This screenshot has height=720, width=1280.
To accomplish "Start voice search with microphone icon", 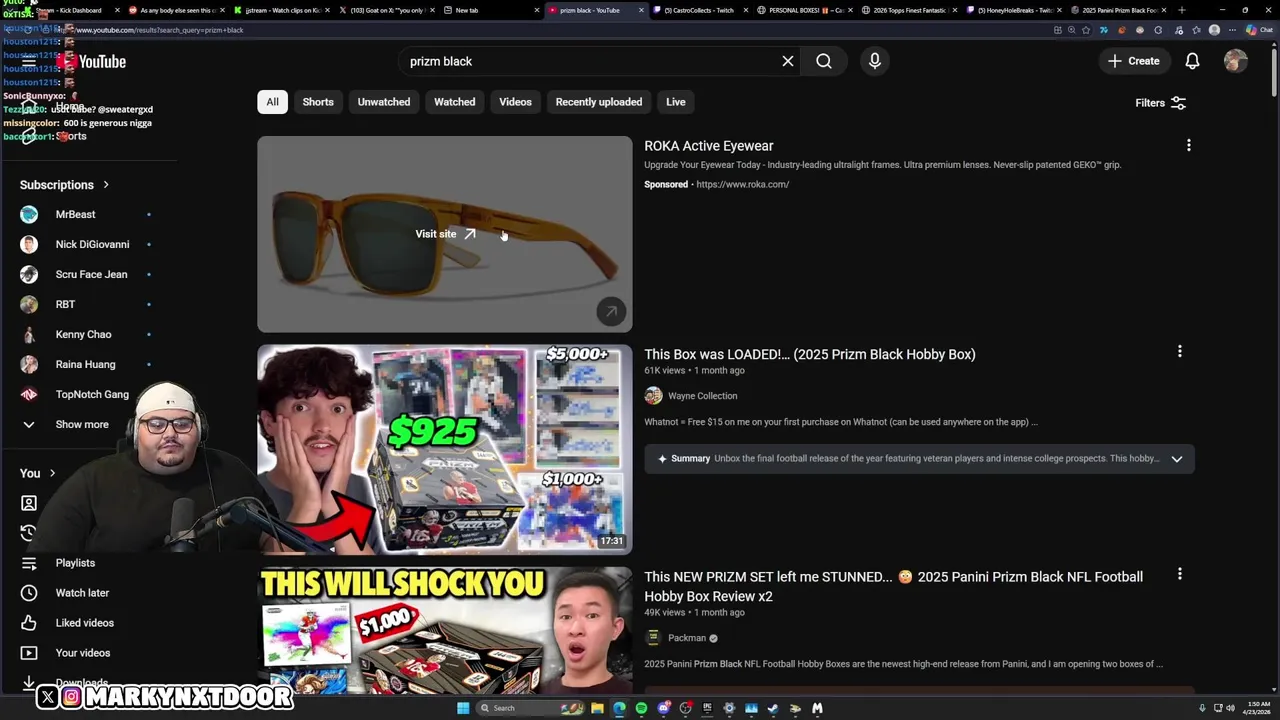I will click(x=875, y=61).
